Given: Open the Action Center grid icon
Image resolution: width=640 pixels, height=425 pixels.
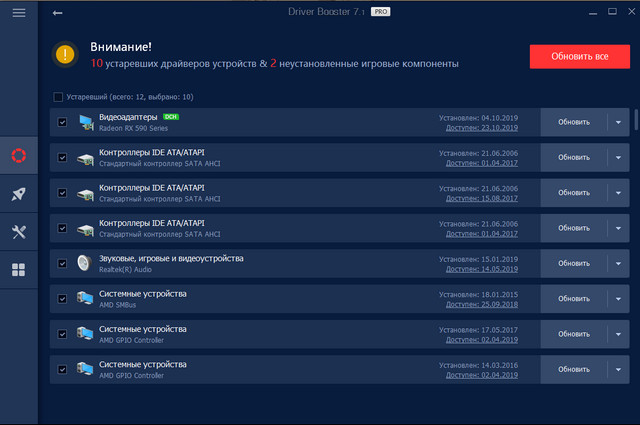Looking at the screenshot, I should tap(19, 270).
